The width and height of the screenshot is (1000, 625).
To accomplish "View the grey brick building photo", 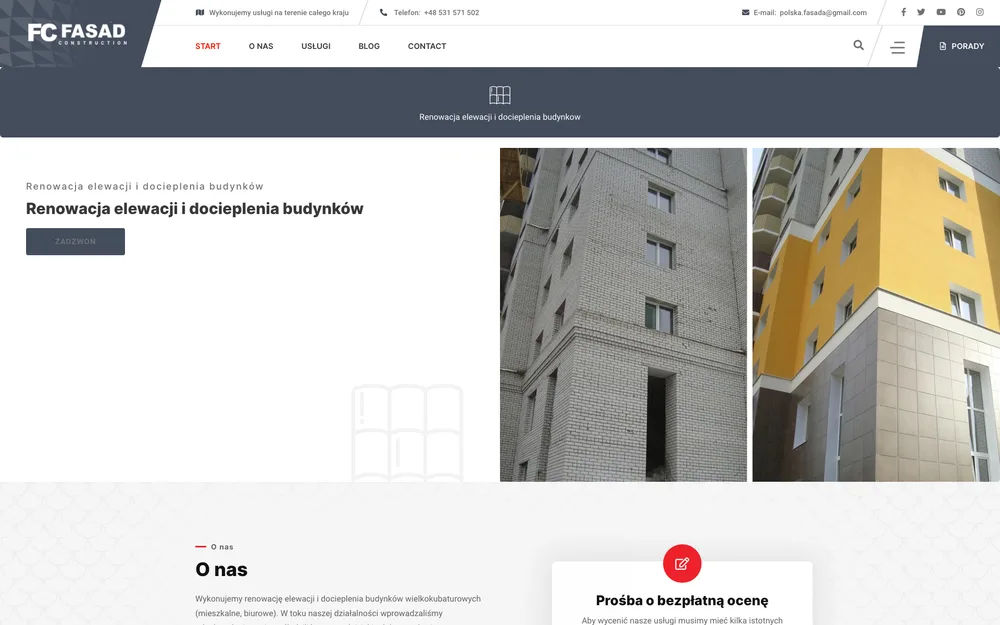I will 623,315.
